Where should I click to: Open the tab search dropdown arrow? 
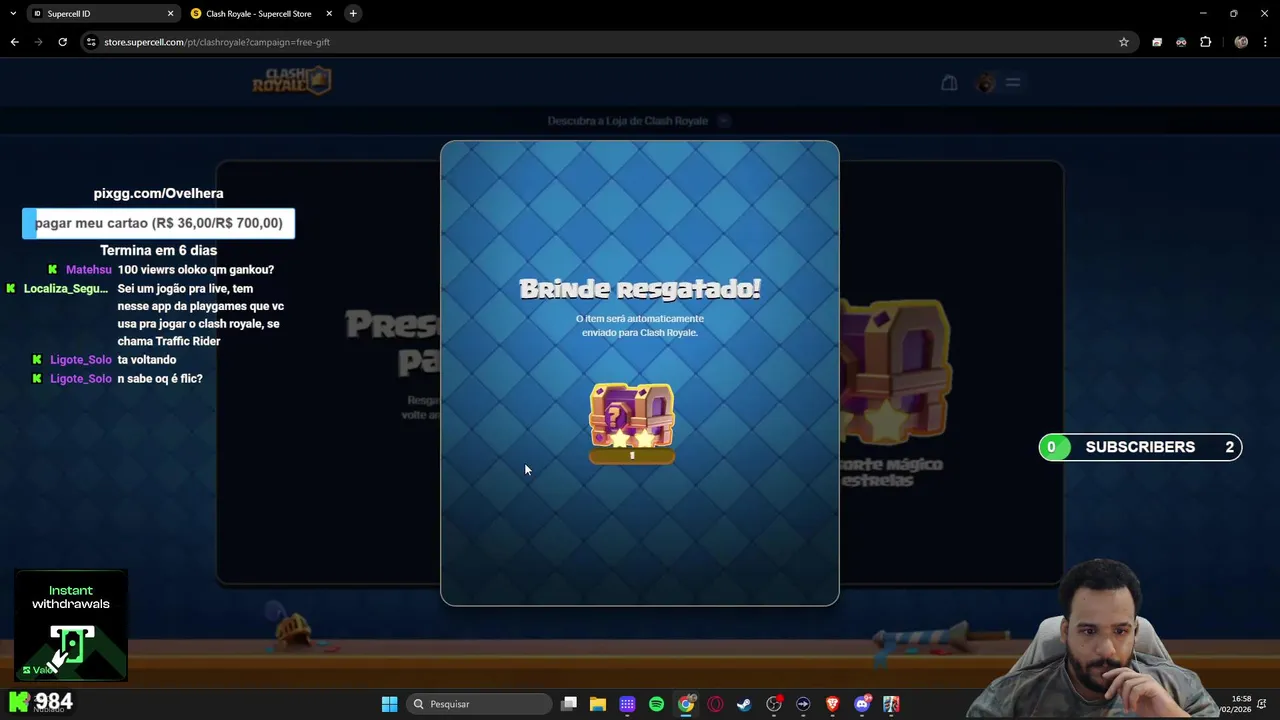[x=13, y=13]
